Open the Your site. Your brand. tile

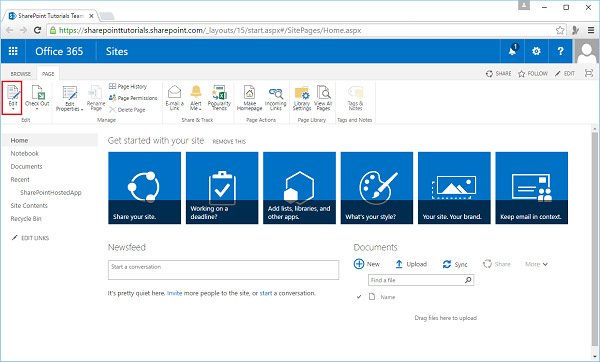pos(454,188)
